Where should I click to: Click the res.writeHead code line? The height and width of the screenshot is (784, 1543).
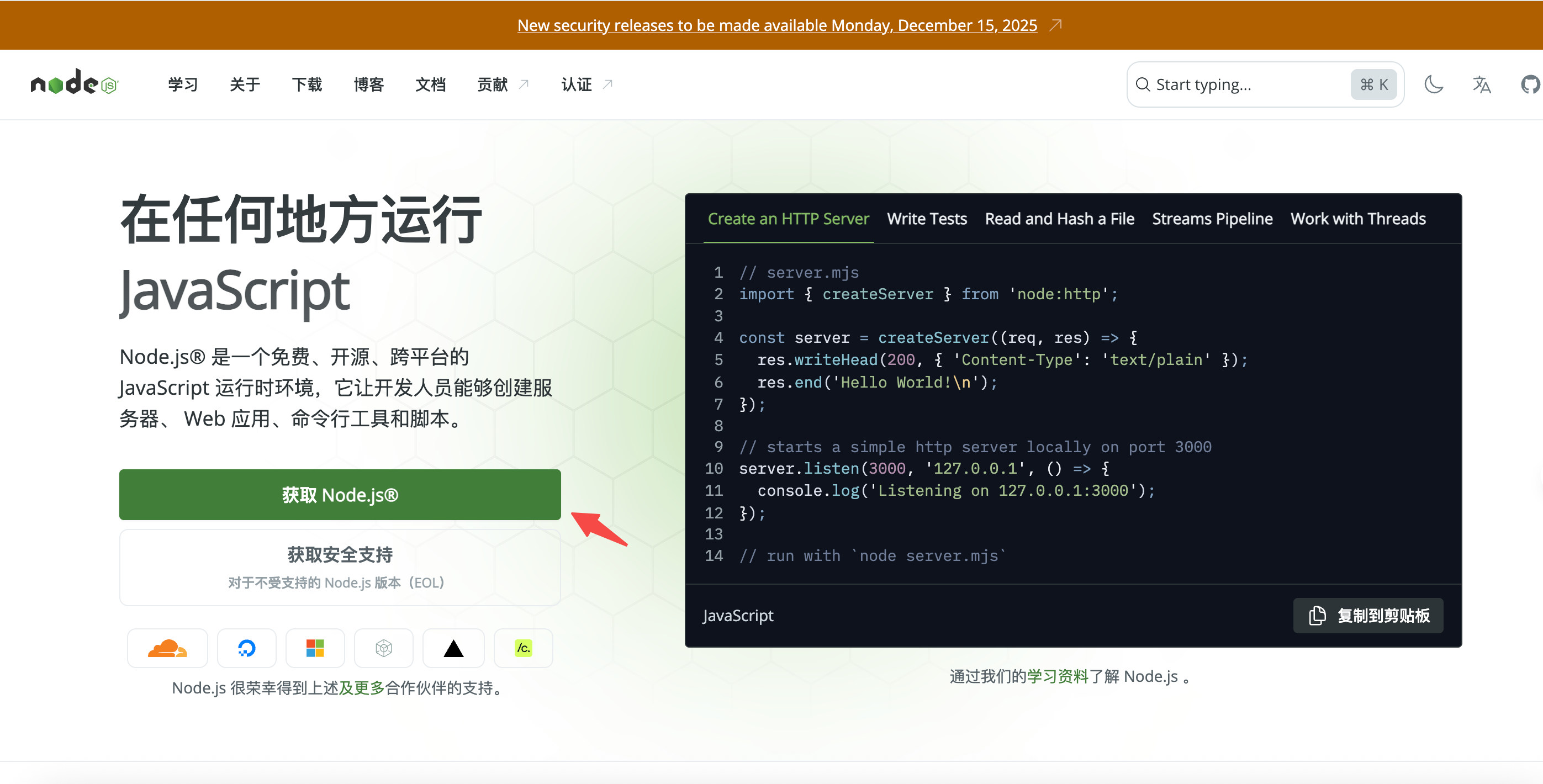[1002, 359]
